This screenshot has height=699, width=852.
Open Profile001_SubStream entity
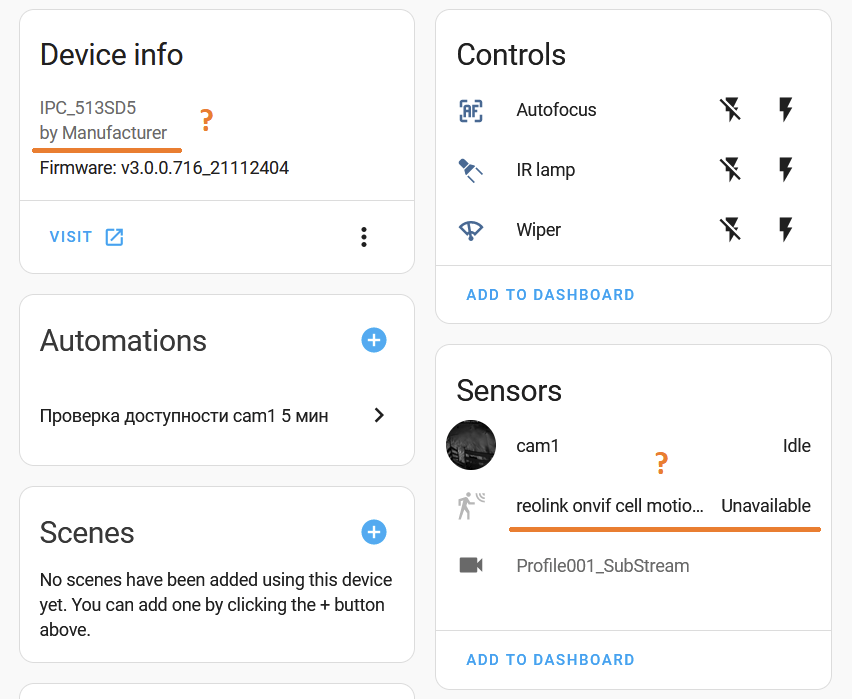603,566
